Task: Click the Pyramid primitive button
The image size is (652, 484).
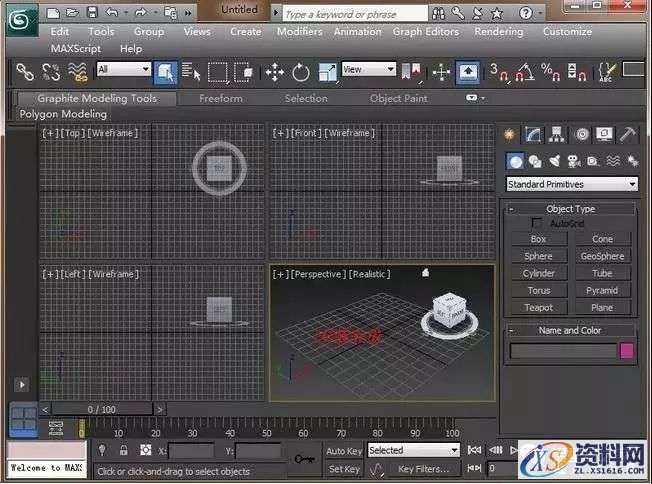Action: click(x=603, y=290)
